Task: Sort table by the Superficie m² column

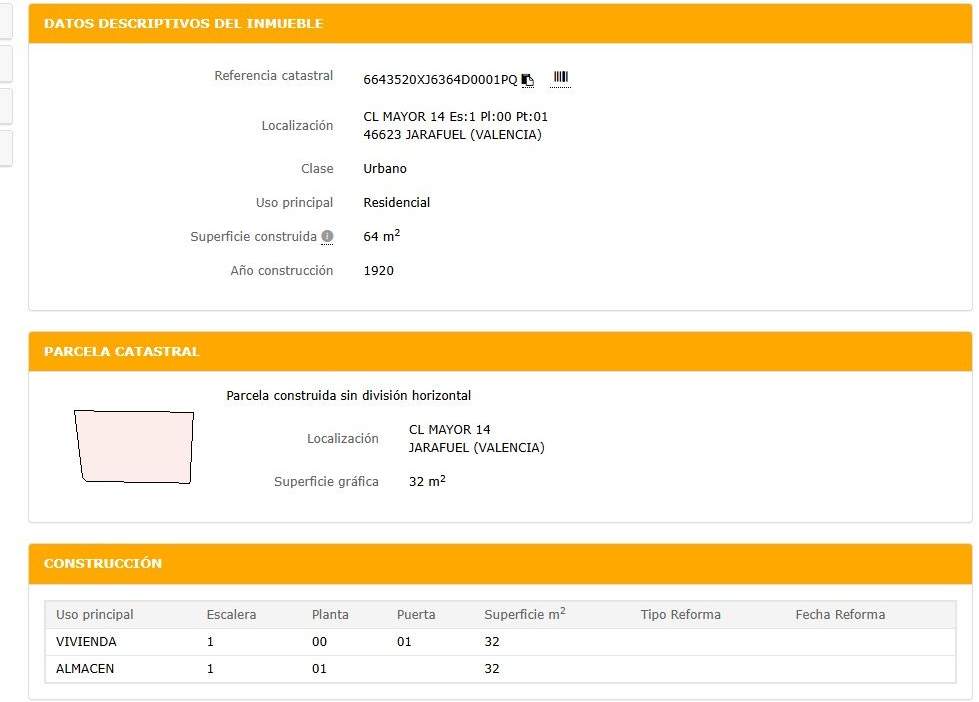Action: 524,614
